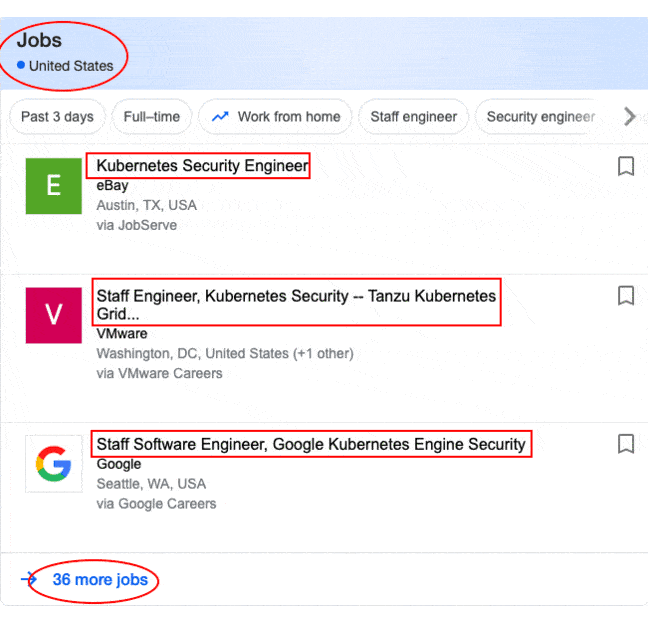Select the Security engineer filter chip
Viewport: 648px width, 623px height.
pos(538,117)
